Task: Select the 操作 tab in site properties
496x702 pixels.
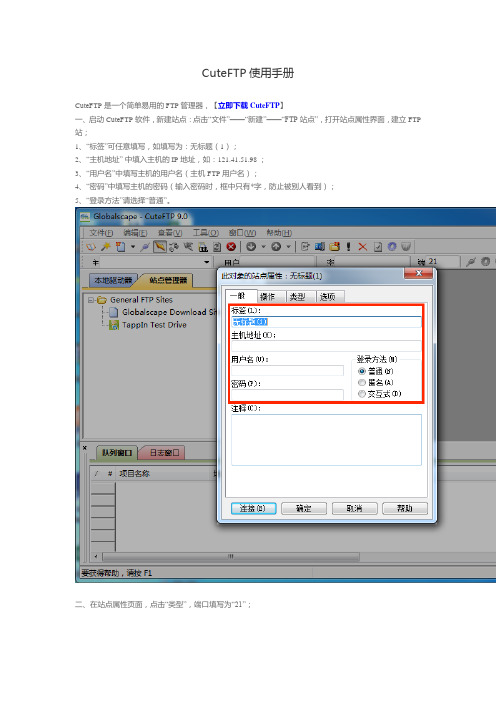Action: click(x=270, y=296)
